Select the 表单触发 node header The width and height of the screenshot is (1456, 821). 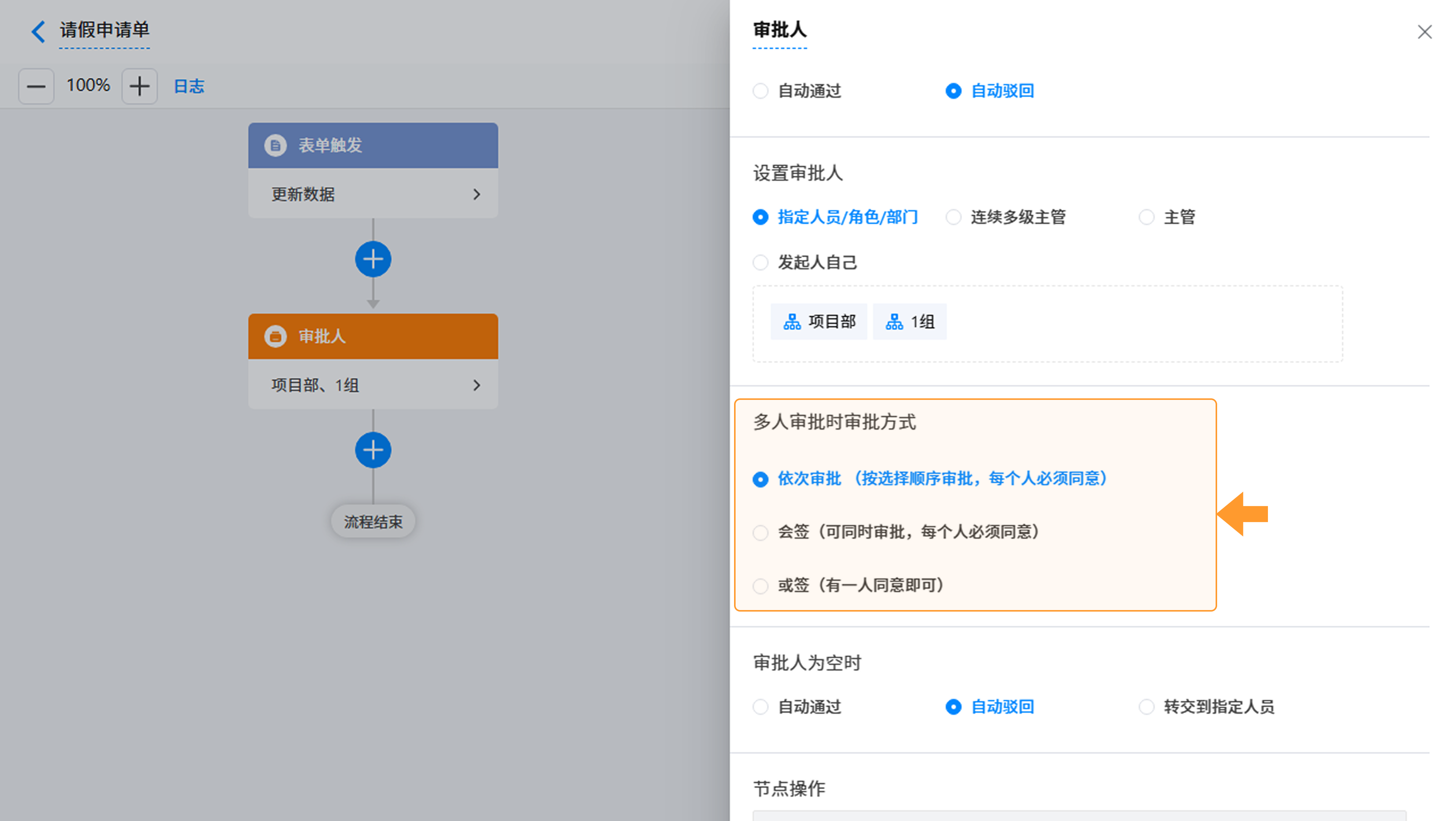373,146
